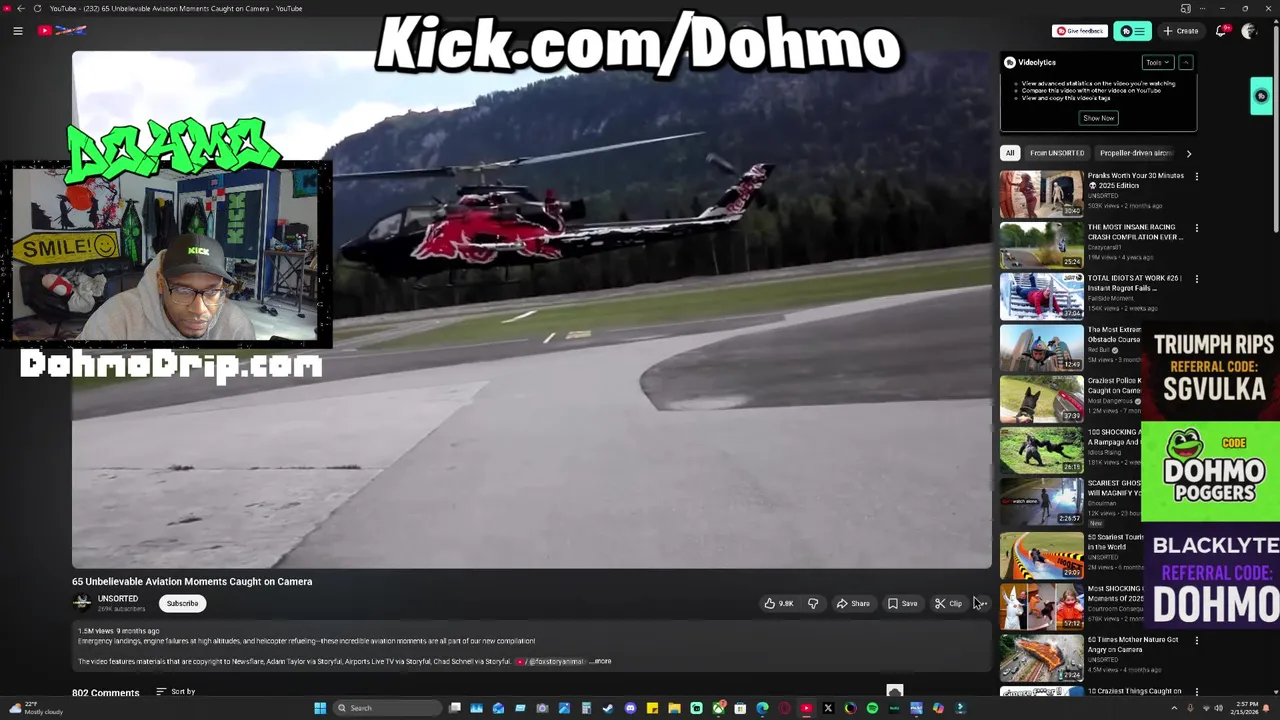This screenshot has height=720, width=1280.
Task: Expand the description with ...more
Action: pos(600,661)
